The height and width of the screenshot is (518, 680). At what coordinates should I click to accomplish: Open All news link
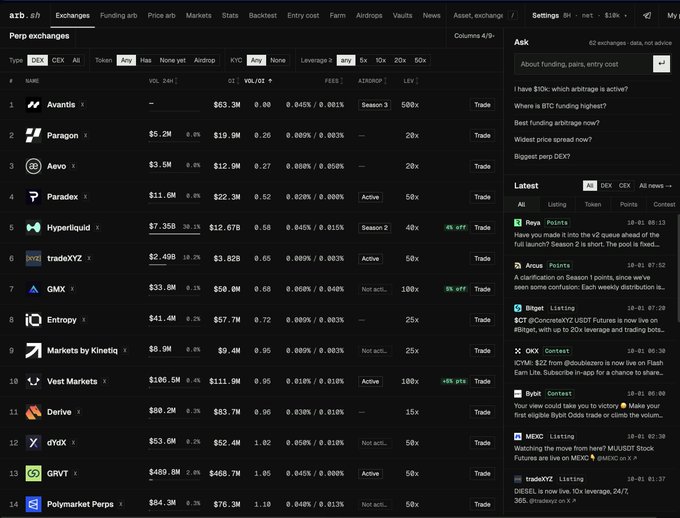[655, 186]
